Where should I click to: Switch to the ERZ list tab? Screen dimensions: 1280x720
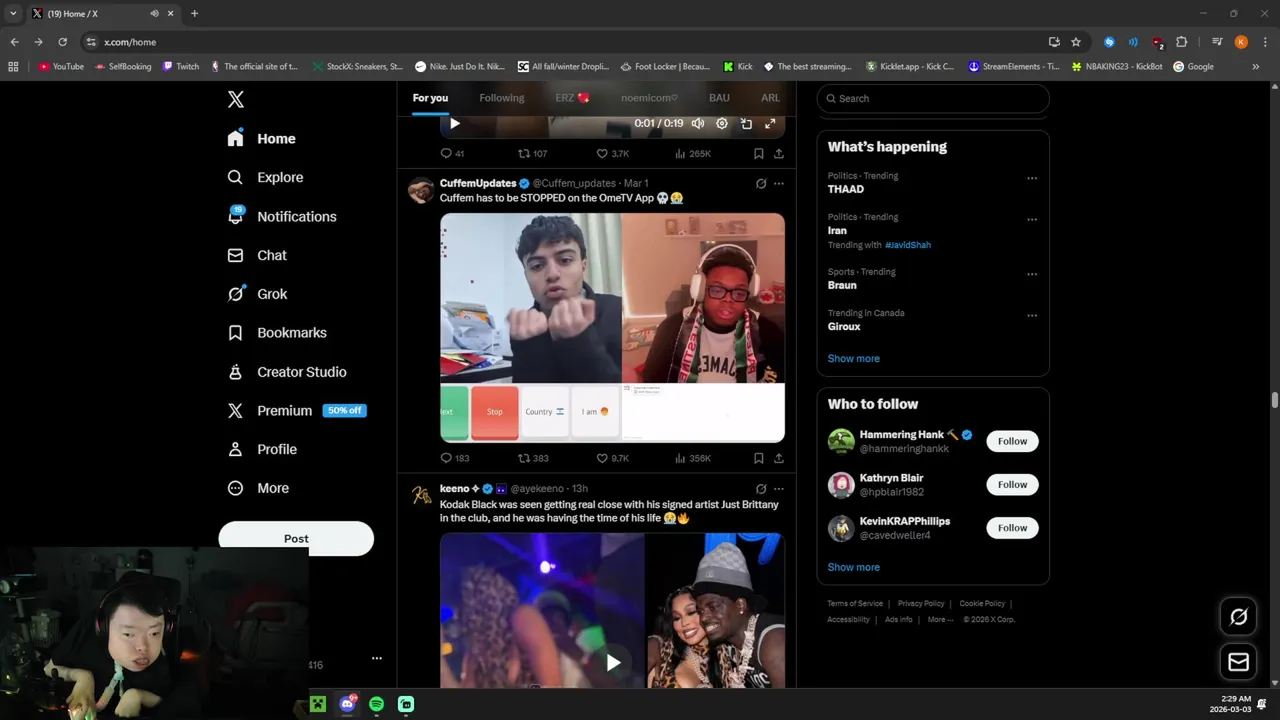(573, 98)
